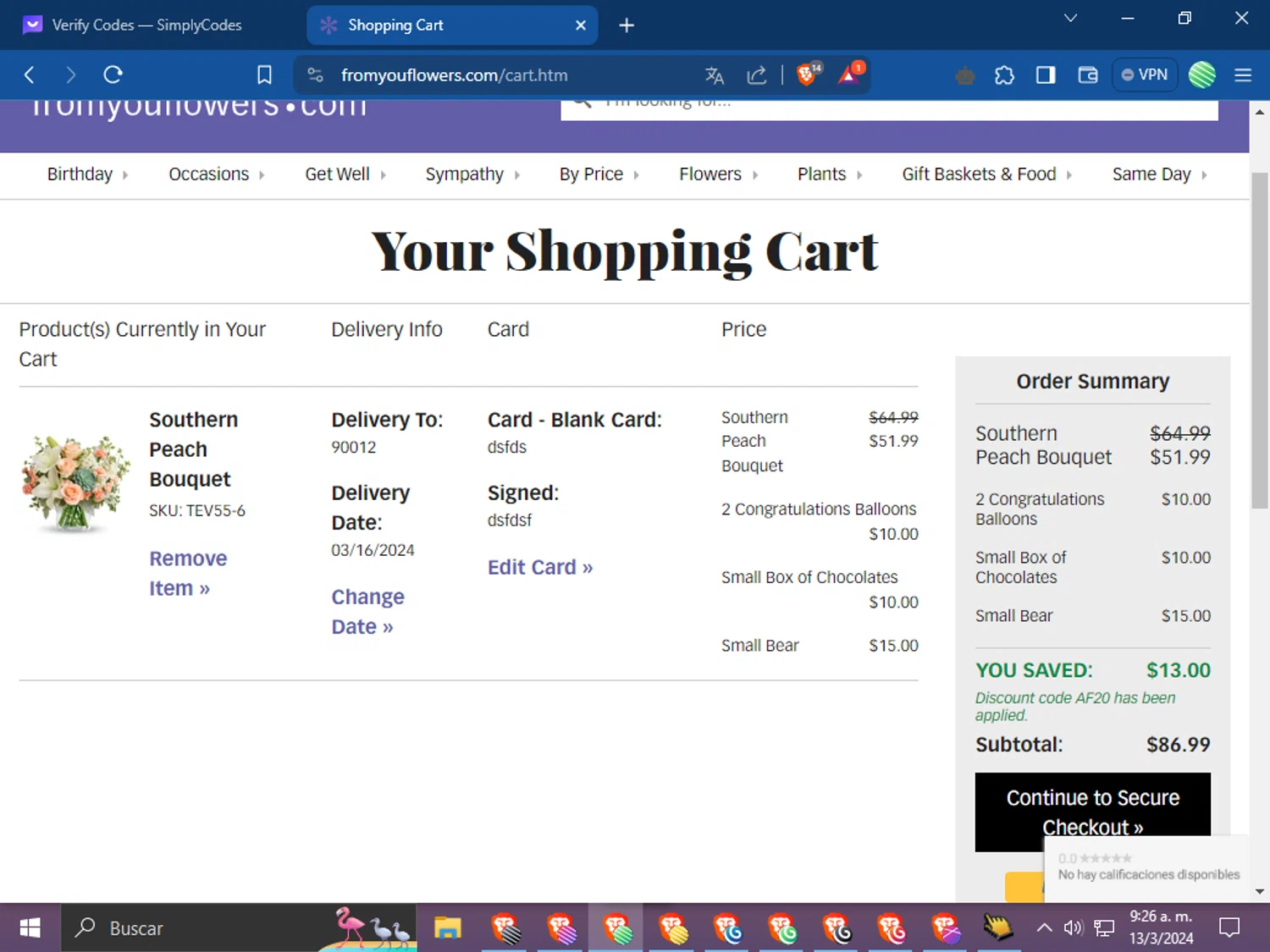1270x952 pixels.
Task: Open the Sympathy navigation item
Action: [x=464, y=174]
